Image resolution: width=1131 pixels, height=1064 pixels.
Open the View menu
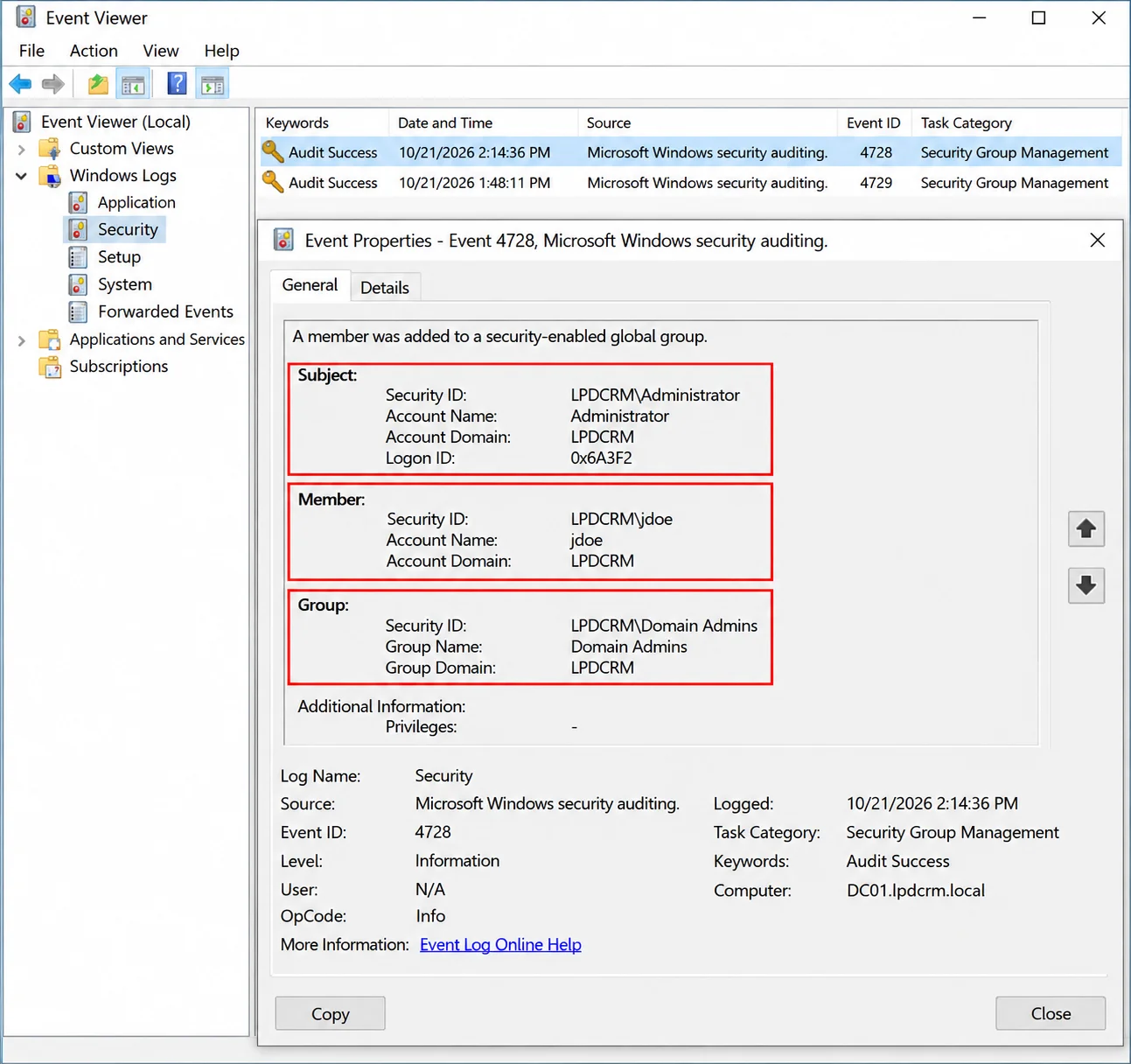[161, 51]
